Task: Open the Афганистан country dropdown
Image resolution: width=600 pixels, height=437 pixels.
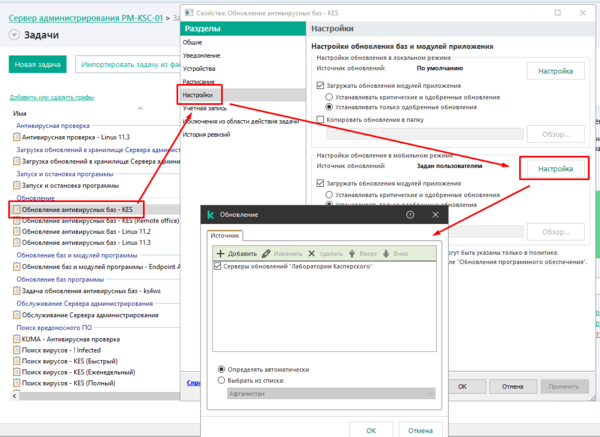Action: 431,394
